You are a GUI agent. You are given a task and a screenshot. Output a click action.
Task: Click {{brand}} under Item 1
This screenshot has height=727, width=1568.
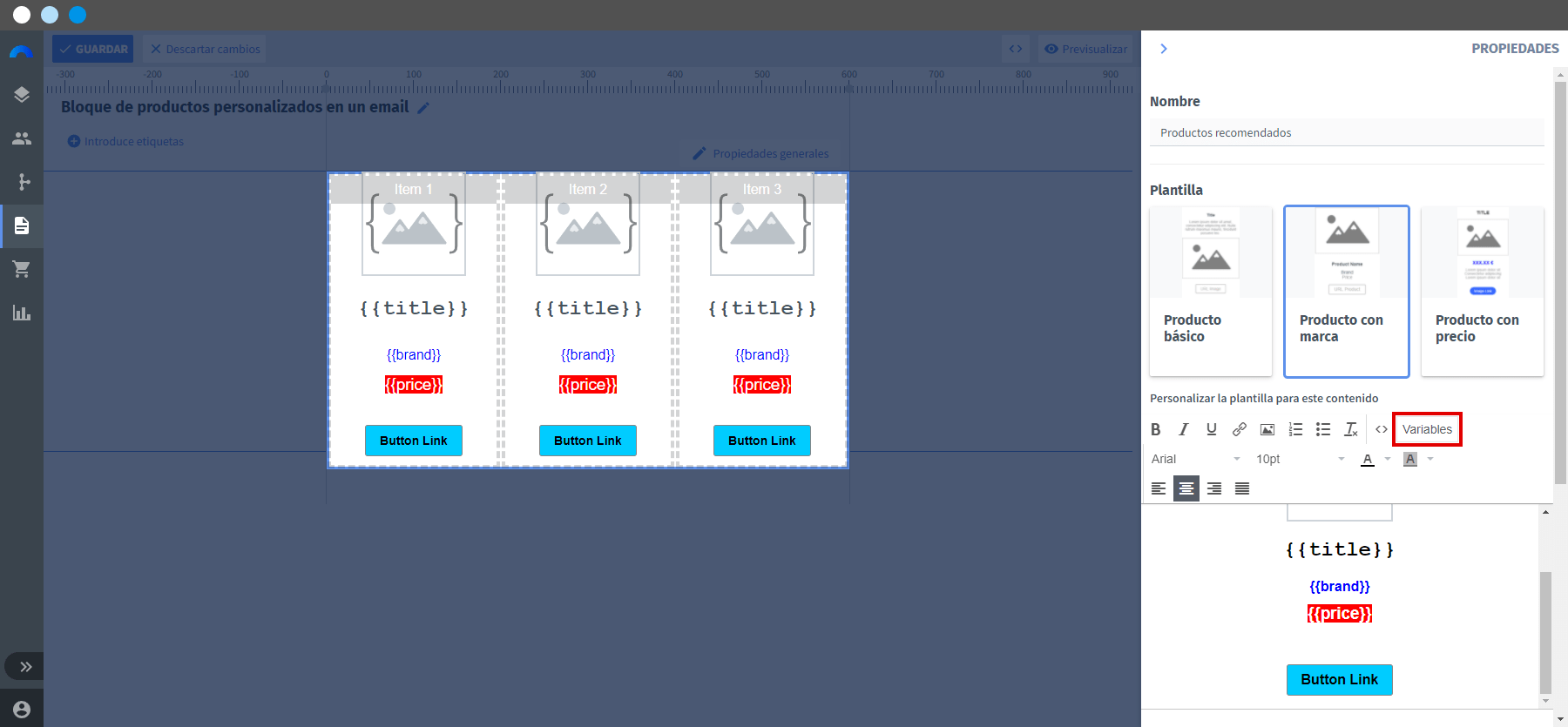[x=414, y=355]
